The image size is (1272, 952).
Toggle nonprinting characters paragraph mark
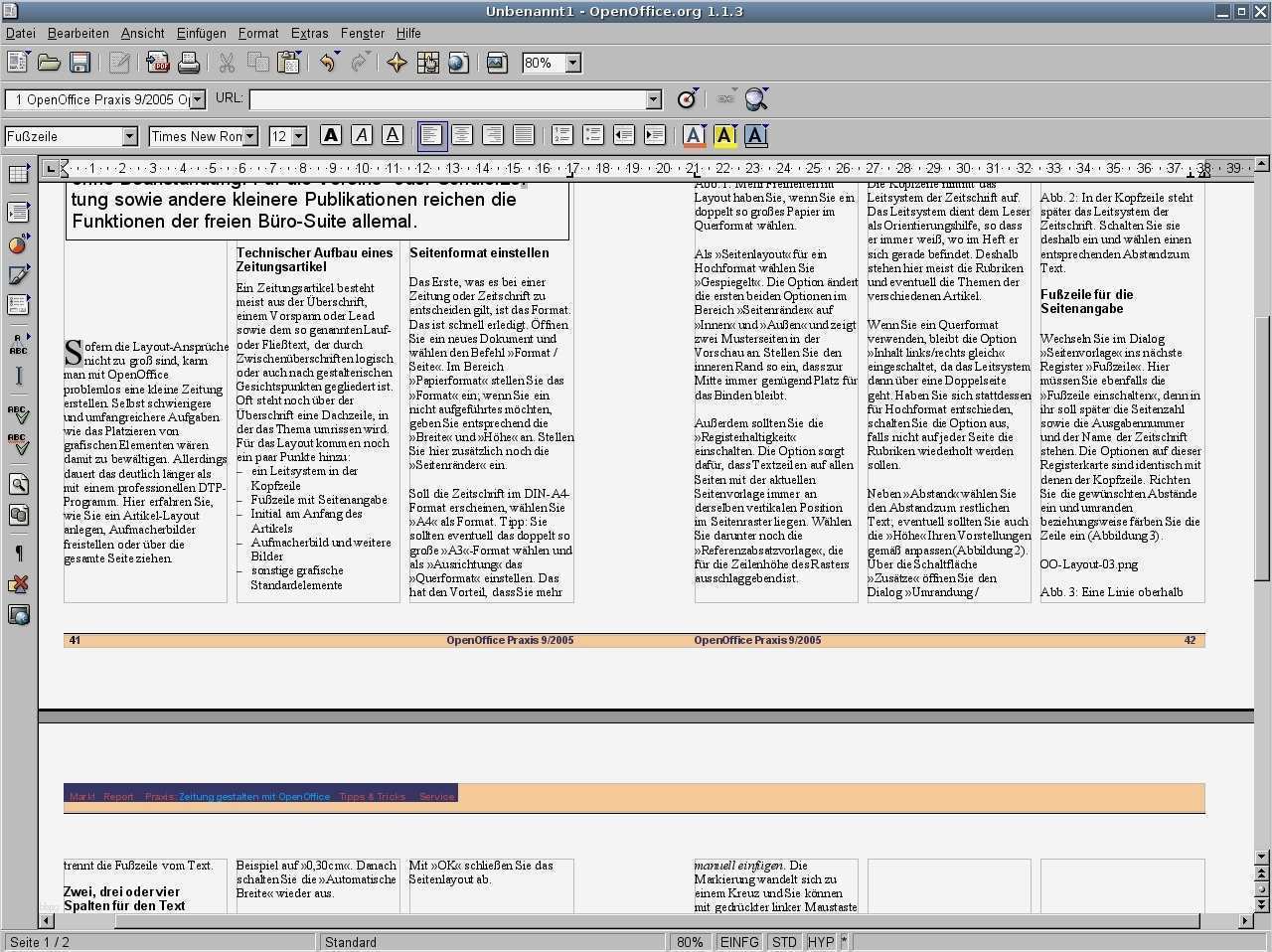18,554
